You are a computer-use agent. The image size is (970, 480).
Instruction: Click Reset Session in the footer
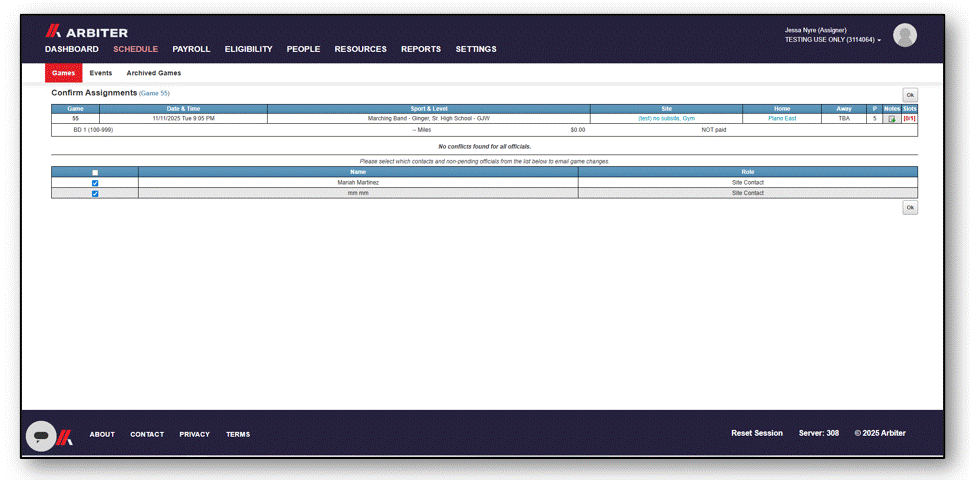(757, 433)
